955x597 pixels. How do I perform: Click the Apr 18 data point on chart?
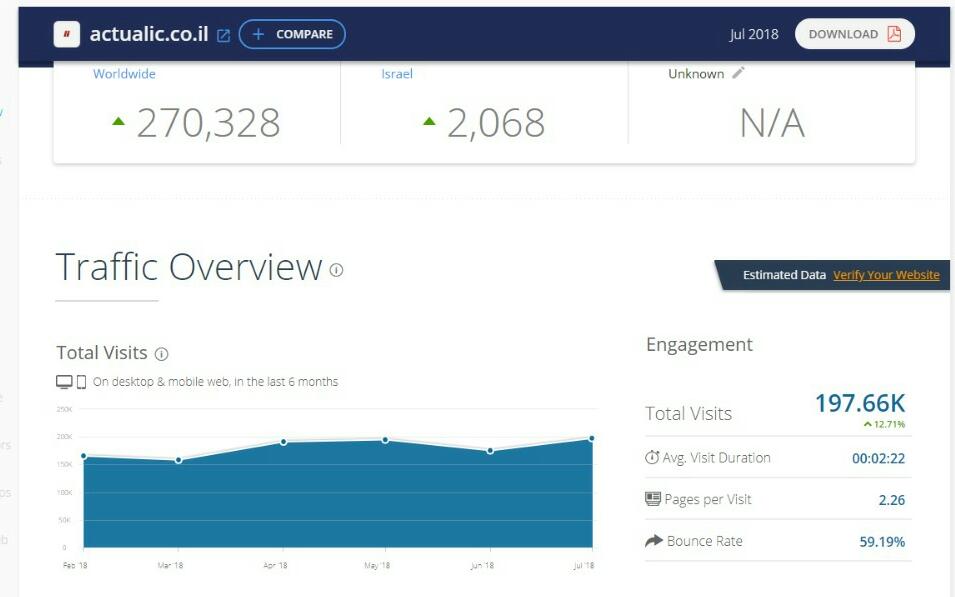click(284, 442)
